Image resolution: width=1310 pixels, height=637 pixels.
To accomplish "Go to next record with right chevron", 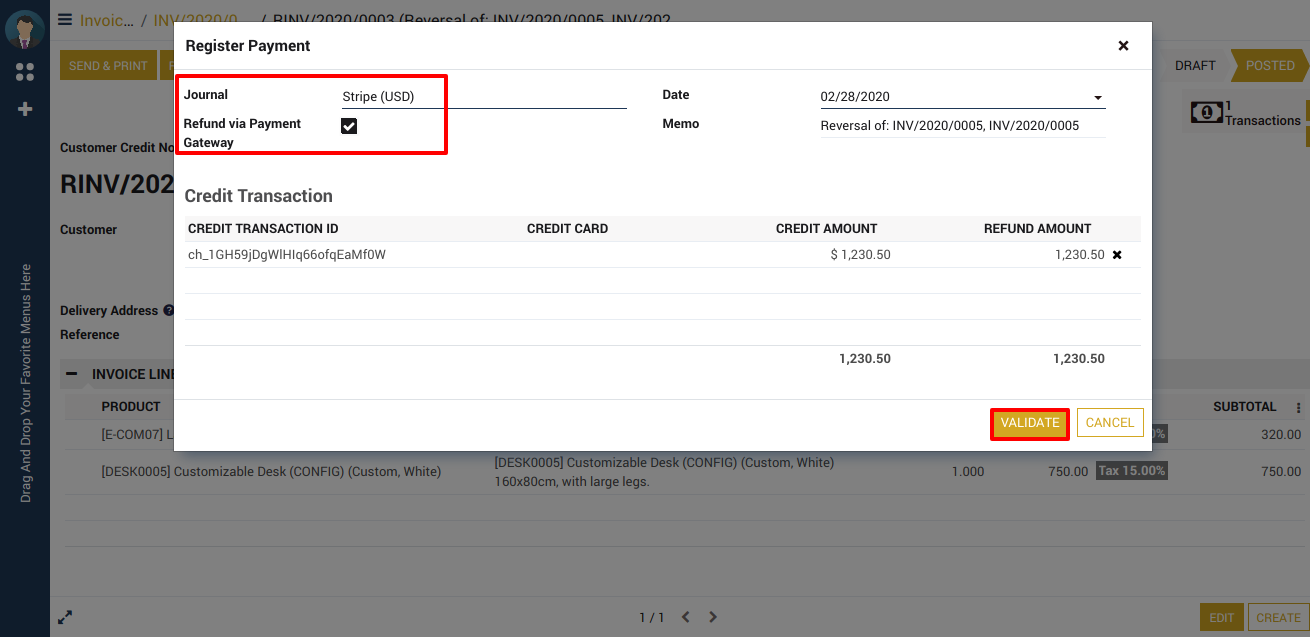I will click(713, 617).
